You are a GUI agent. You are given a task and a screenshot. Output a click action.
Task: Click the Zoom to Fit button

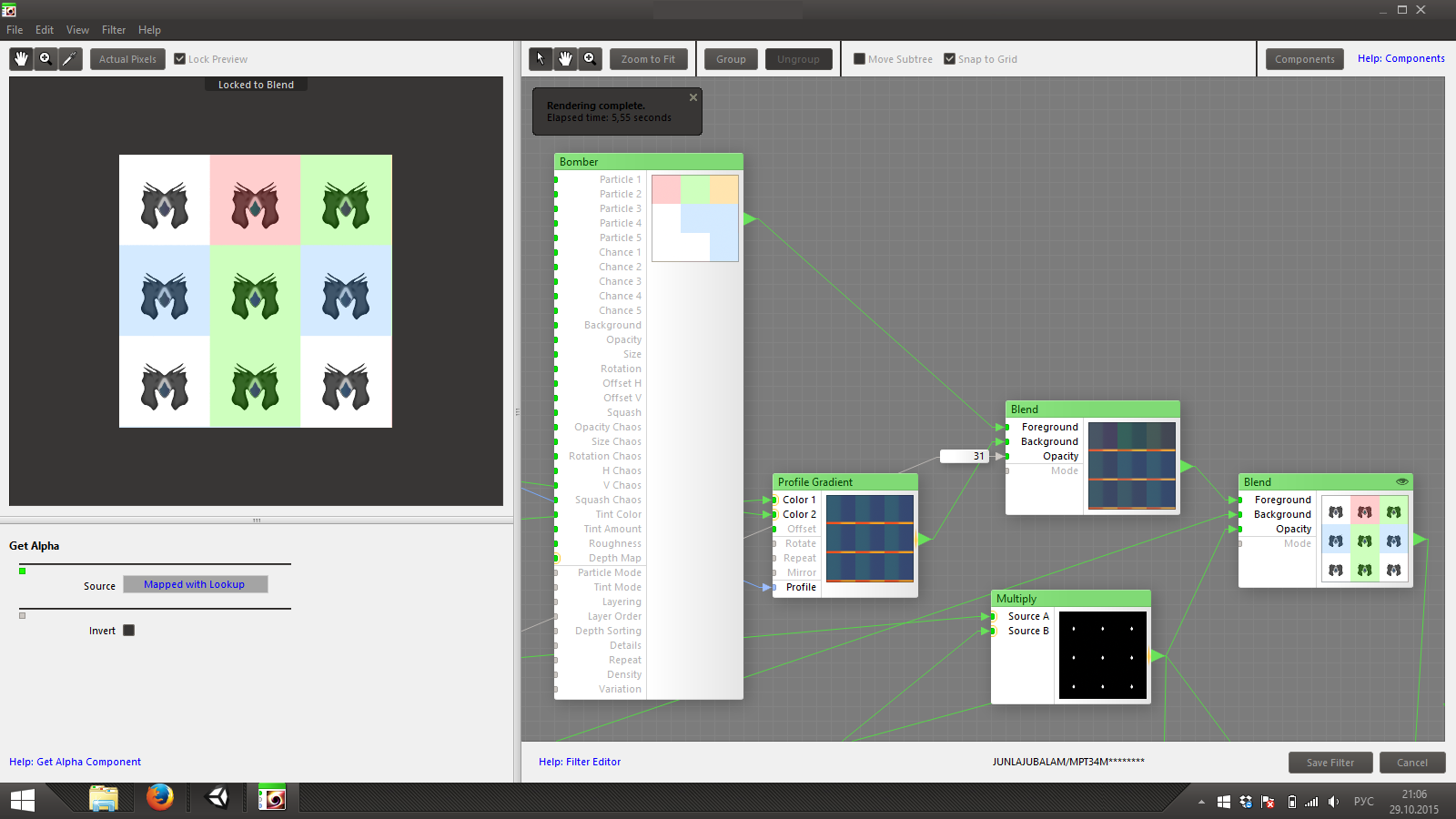pos(648,59)
